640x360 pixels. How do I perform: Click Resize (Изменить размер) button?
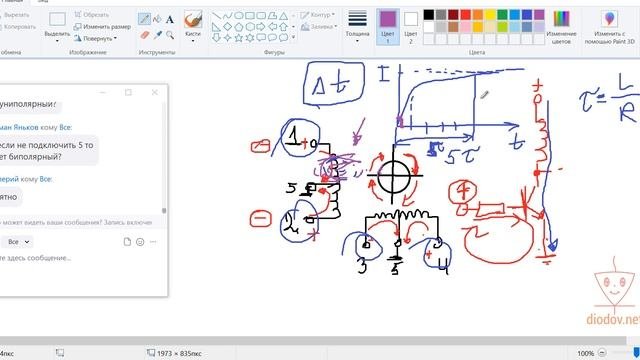[102, 27]
